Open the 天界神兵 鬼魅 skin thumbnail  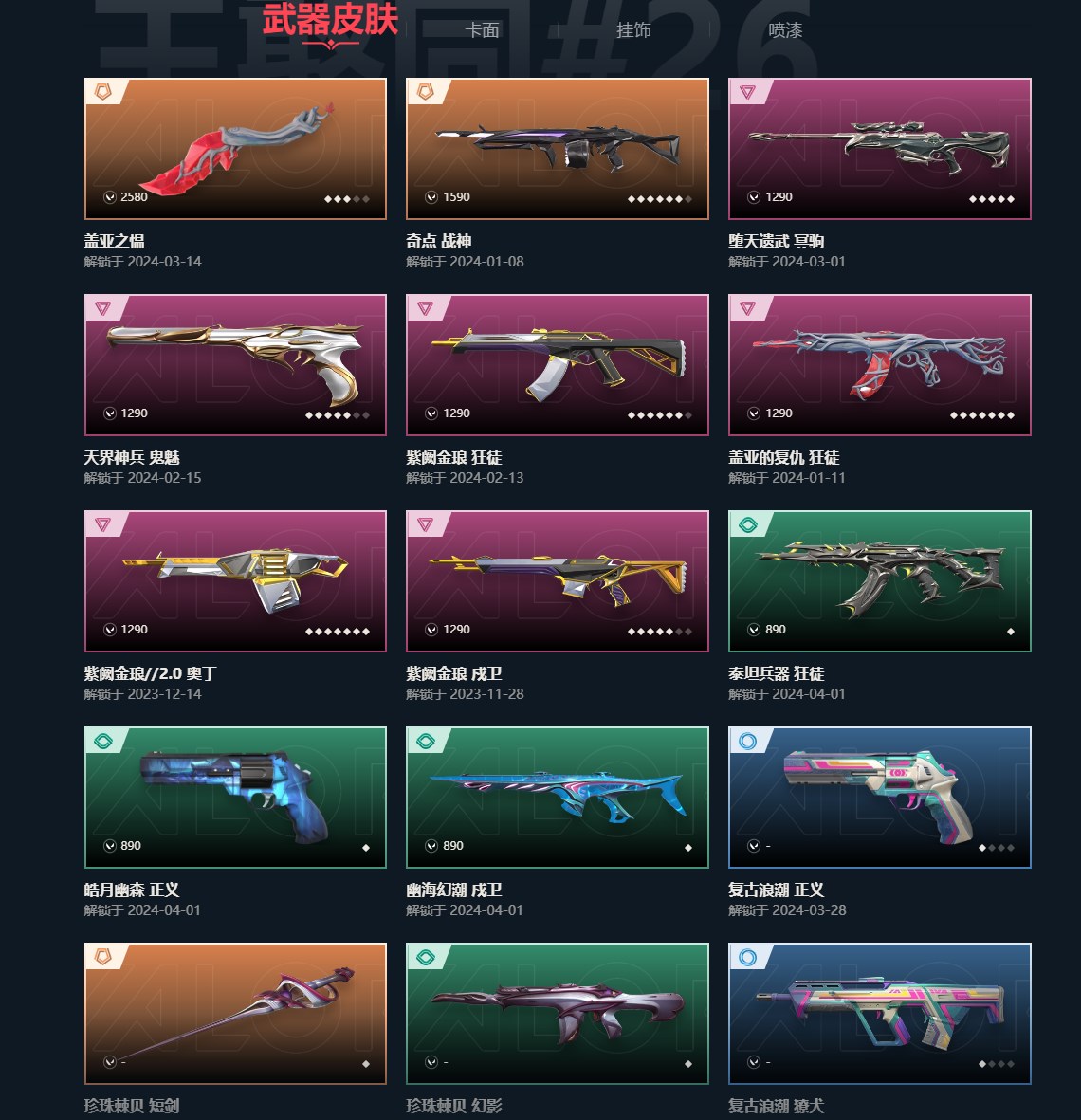tap(235, 364)
